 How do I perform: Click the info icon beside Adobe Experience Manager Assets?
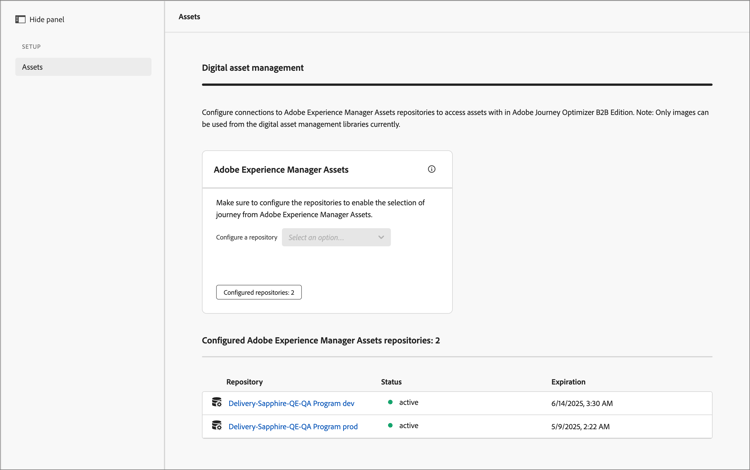(432, 169)
